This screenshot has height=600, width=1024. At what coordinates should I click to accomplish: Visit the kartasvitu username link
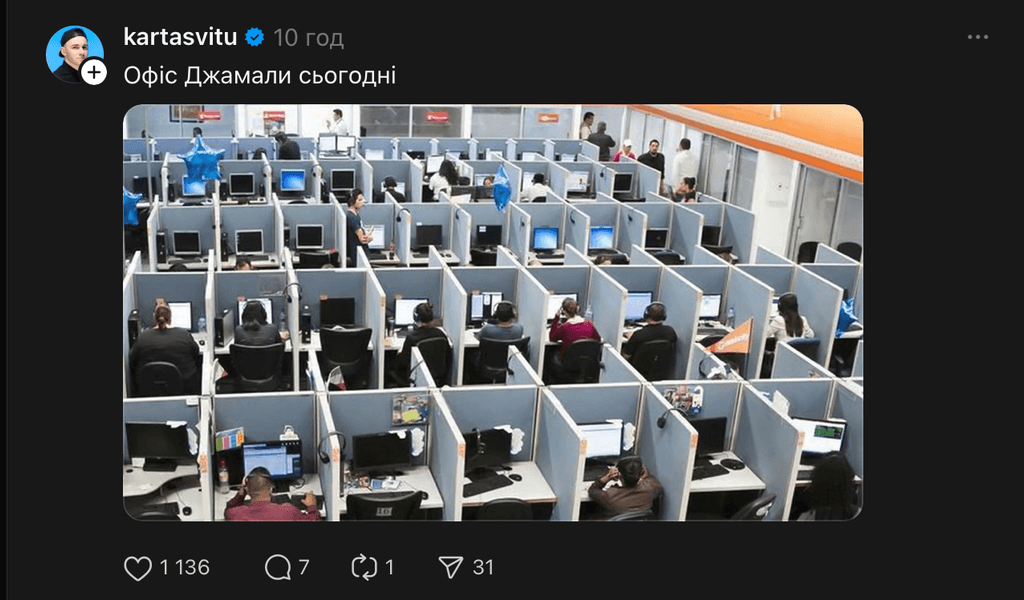click(180, 37)
